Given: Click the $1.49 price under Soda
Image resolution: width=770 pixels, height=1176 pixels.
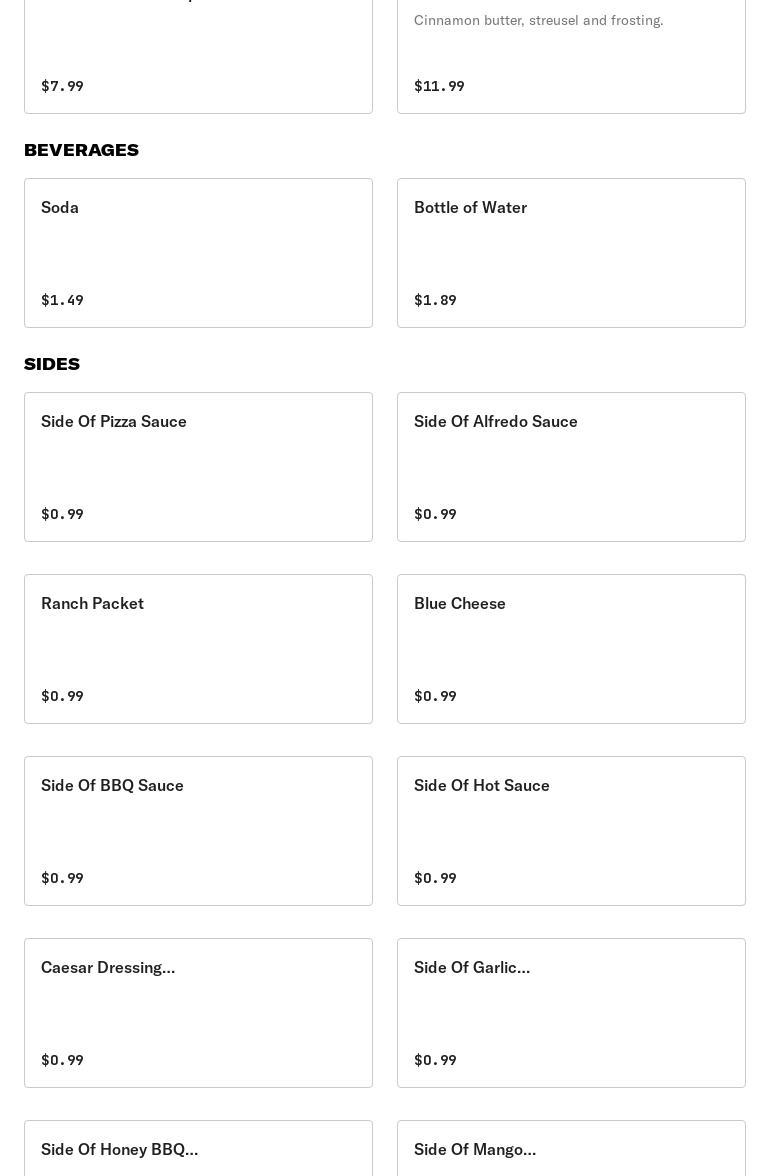Looking at the screenshot, I should 62,300.
